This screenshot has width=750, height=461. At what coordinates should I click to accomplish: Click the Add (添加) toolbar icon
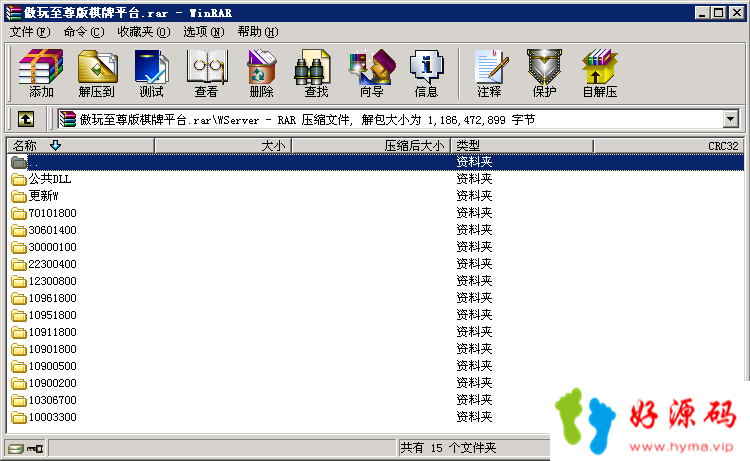41,73
